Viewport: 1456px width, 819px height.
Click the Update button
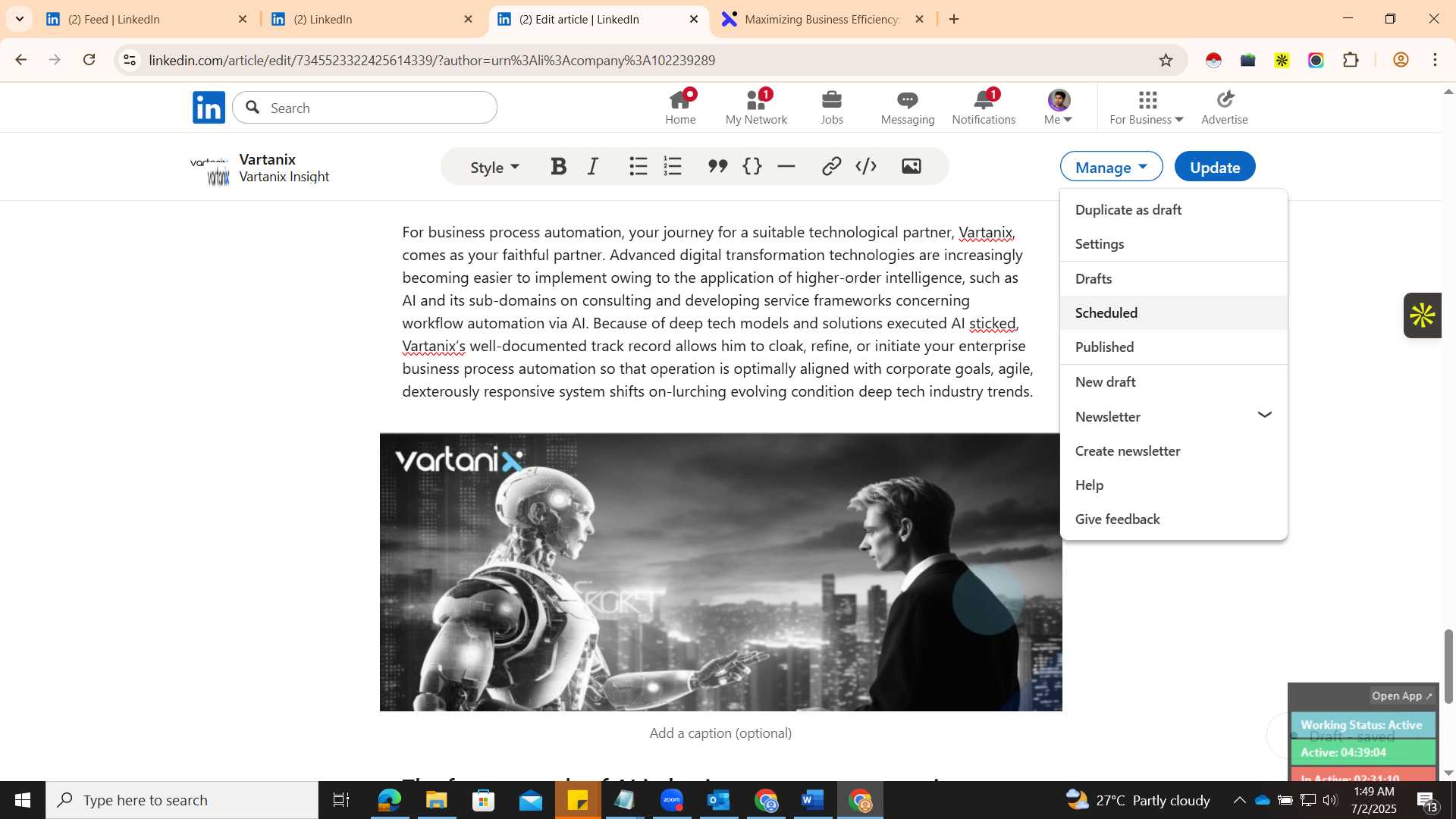point(1214,167)
